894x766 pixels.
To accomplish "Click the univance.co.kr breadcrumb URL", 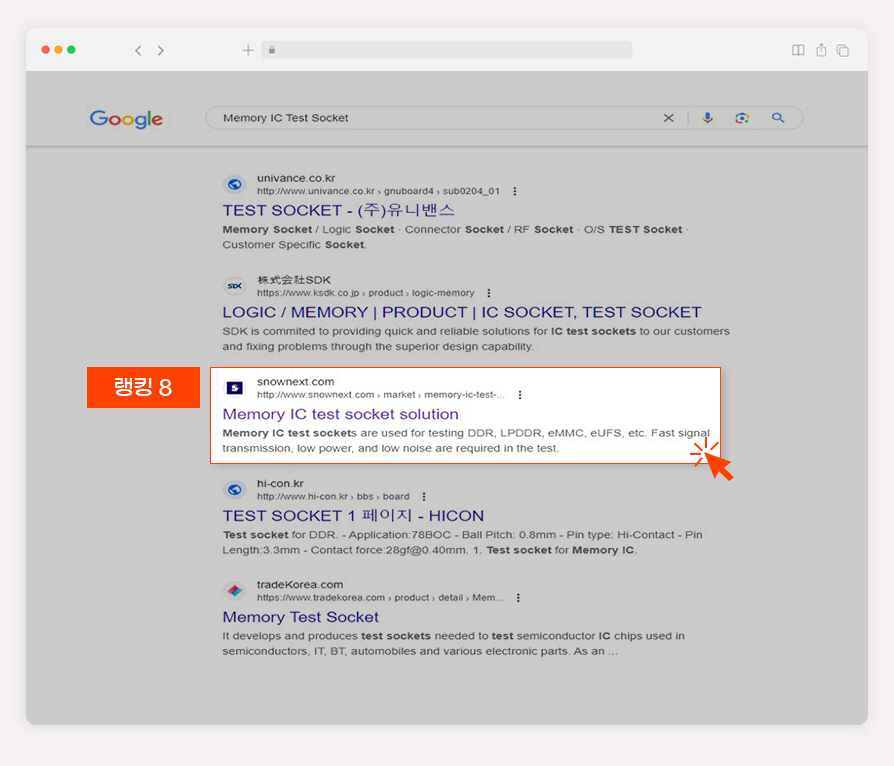I will (x=378, y=191).
